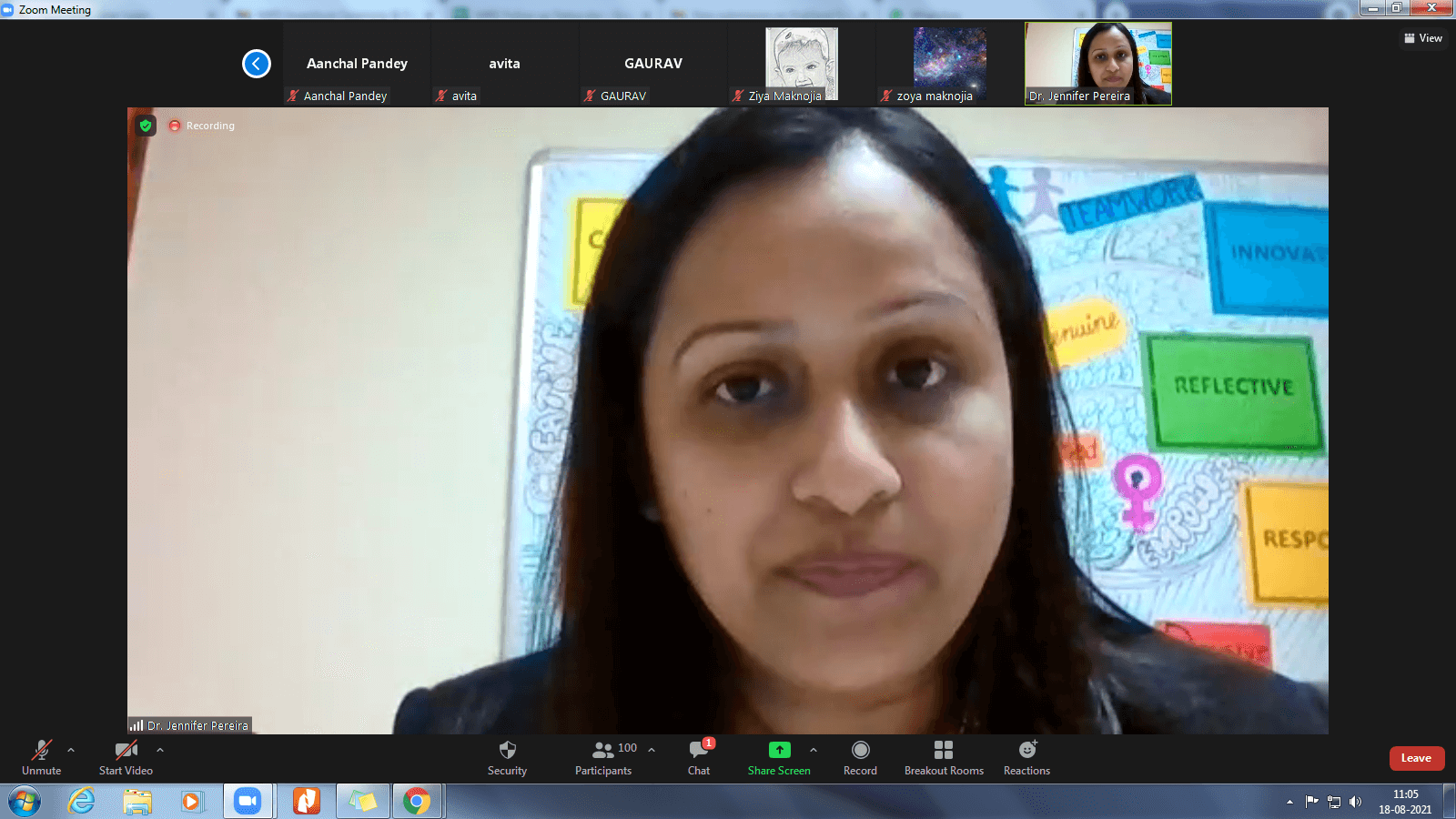Screen dimensions: 1456x819
Task: Open the Reactions menu
Action: [x=1026, y=757]
